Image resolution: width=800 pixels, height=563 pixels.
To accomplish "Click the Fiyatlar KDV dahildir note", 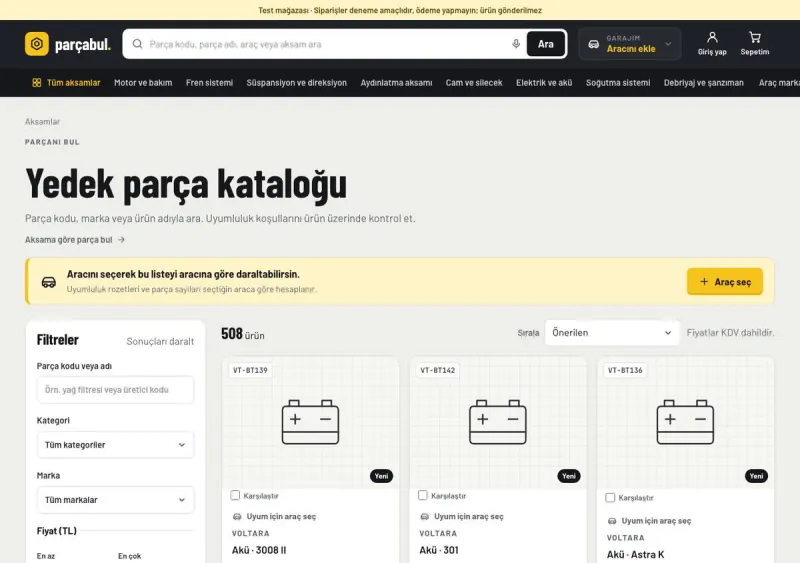I will (730, 333).
